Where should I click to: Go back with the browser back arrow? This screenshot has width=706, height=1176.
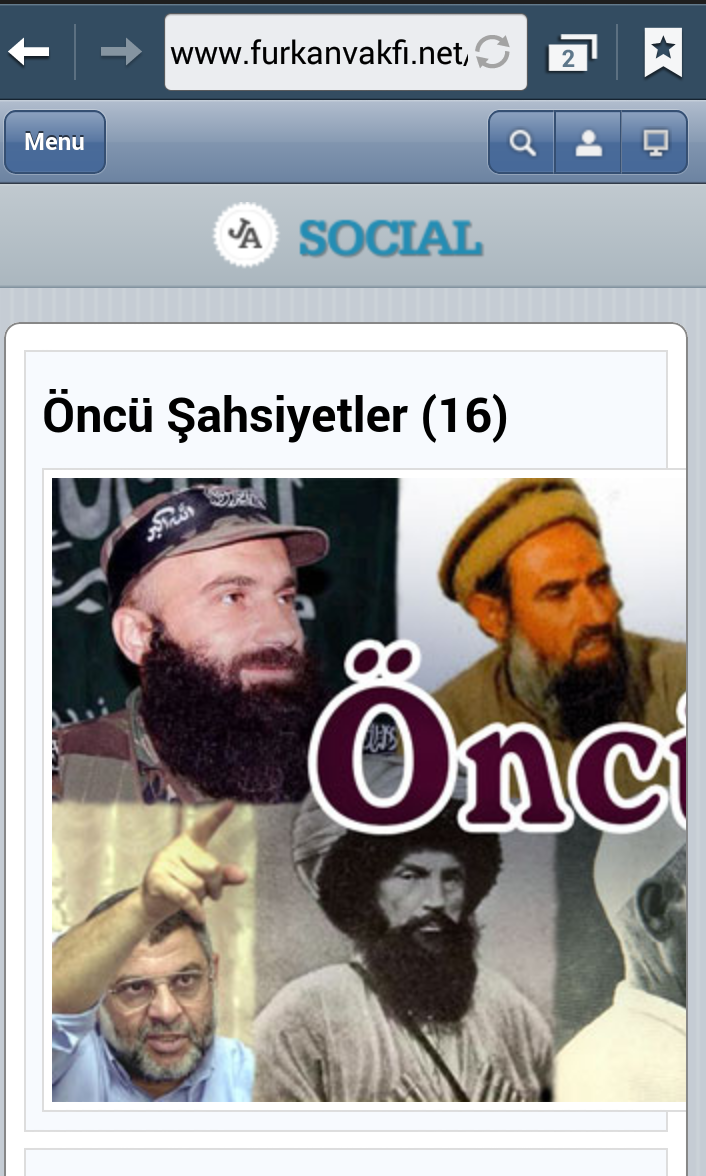coord(29,52)
